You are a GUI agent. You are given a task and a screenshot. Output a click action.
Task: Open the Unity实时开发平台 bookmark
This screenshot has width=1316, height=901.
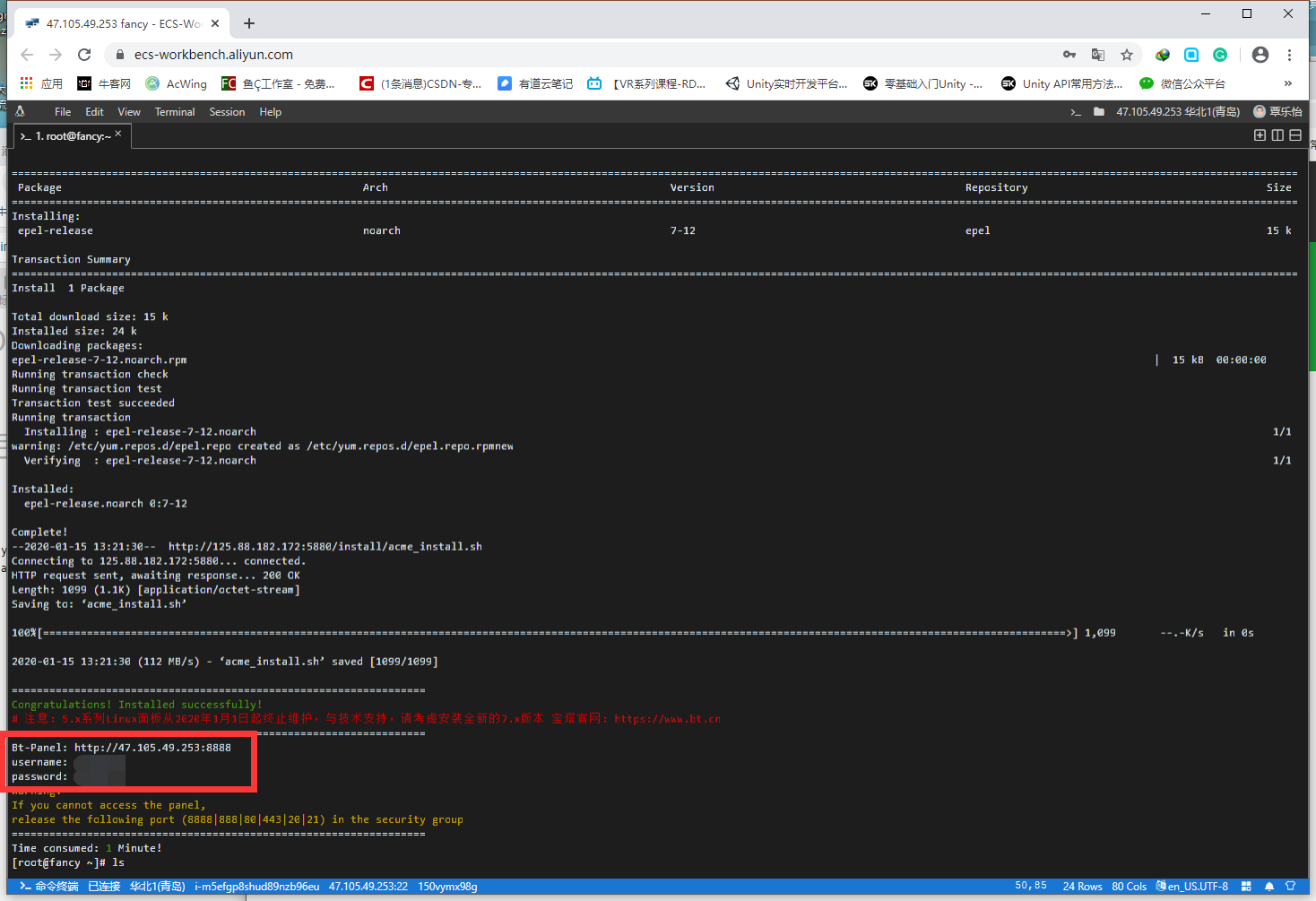(786, 83)
